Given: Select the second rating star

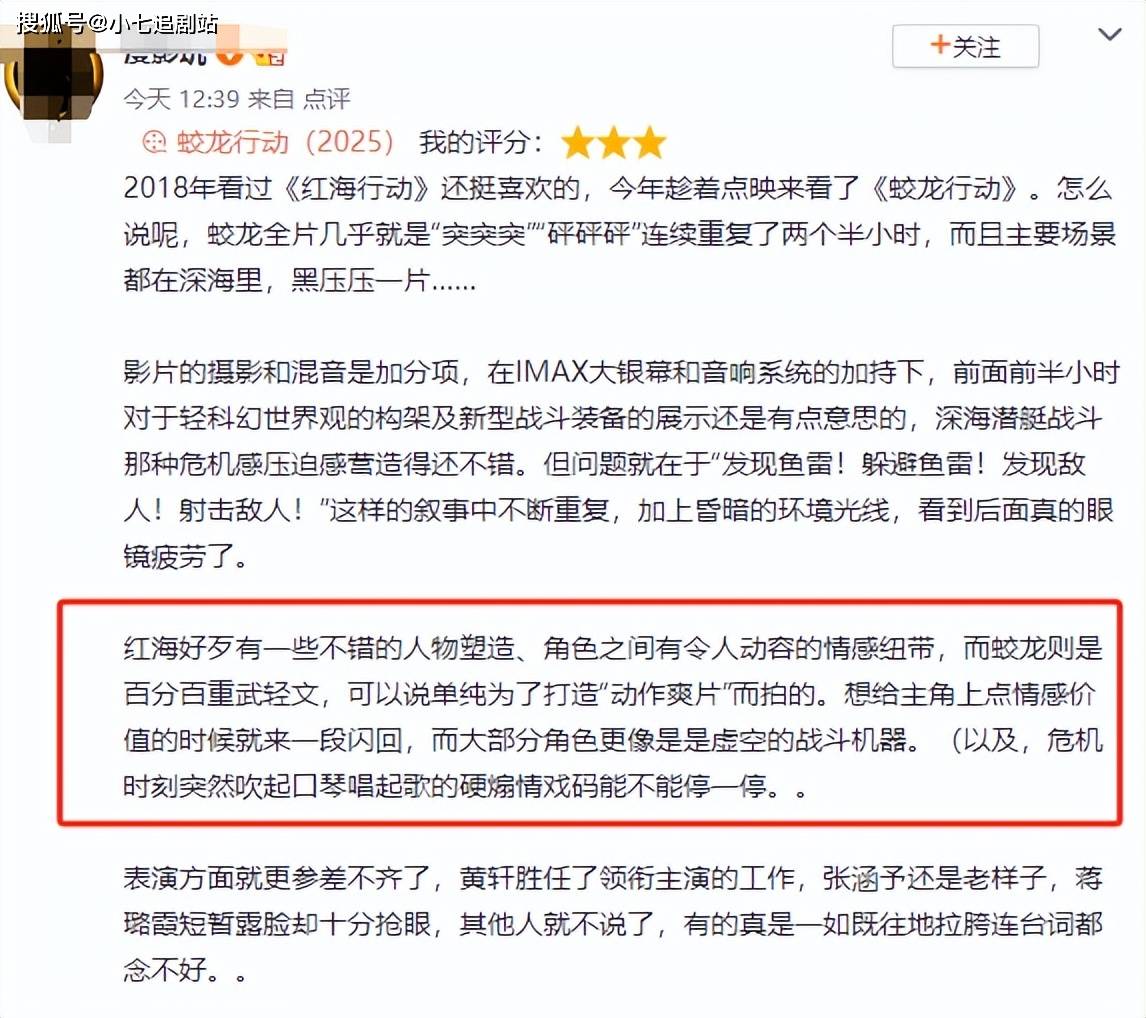Looking at the screenshot, I should (x=613, y=143).
